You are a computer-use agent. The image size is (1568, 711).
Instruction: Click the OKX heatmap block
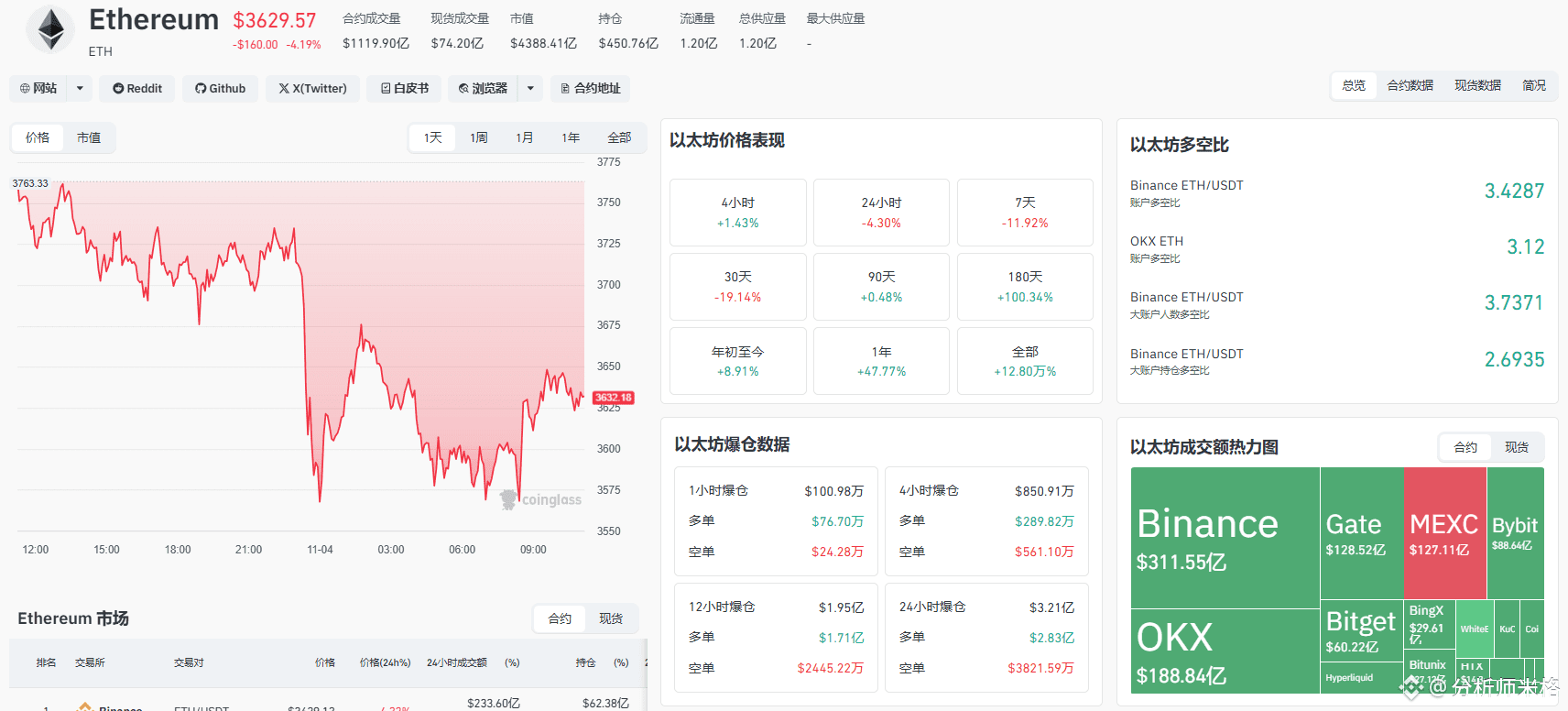pos(1225,651)
